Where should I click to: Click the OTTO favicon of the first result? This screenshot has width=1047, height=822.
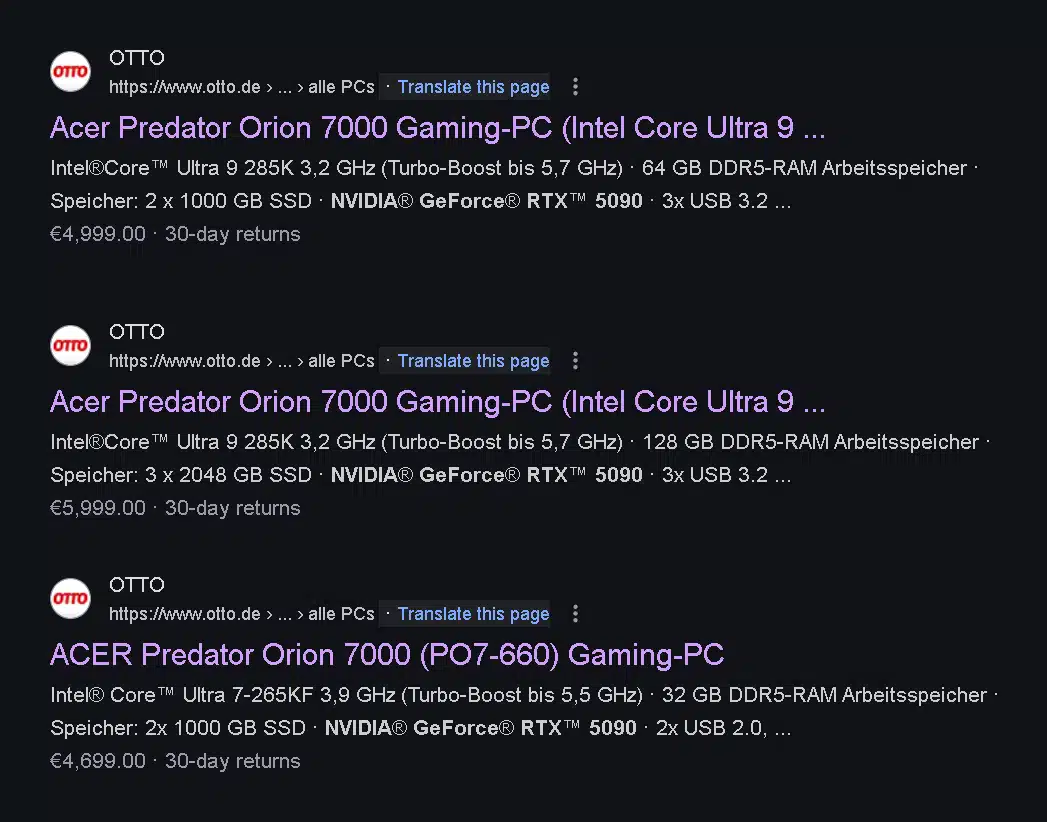[70, 71]
